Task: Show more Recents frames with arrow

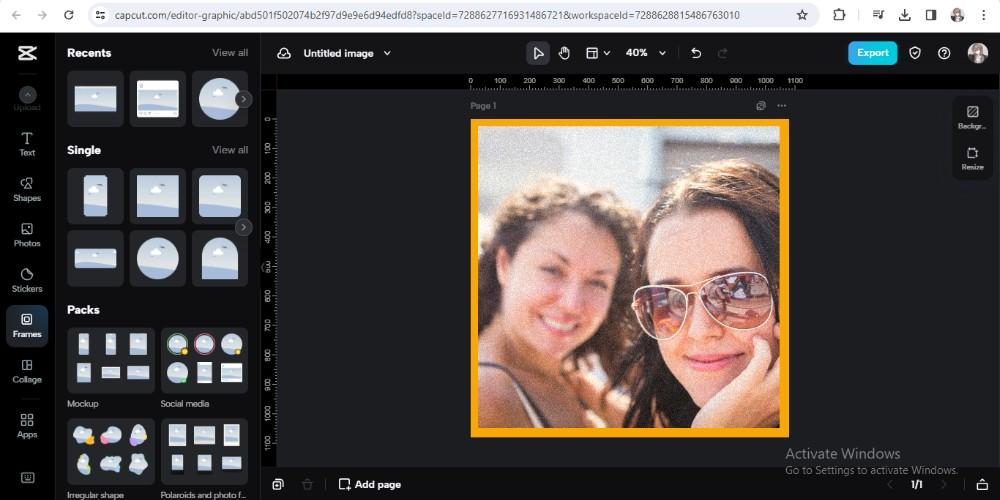Action: [243, 99]
